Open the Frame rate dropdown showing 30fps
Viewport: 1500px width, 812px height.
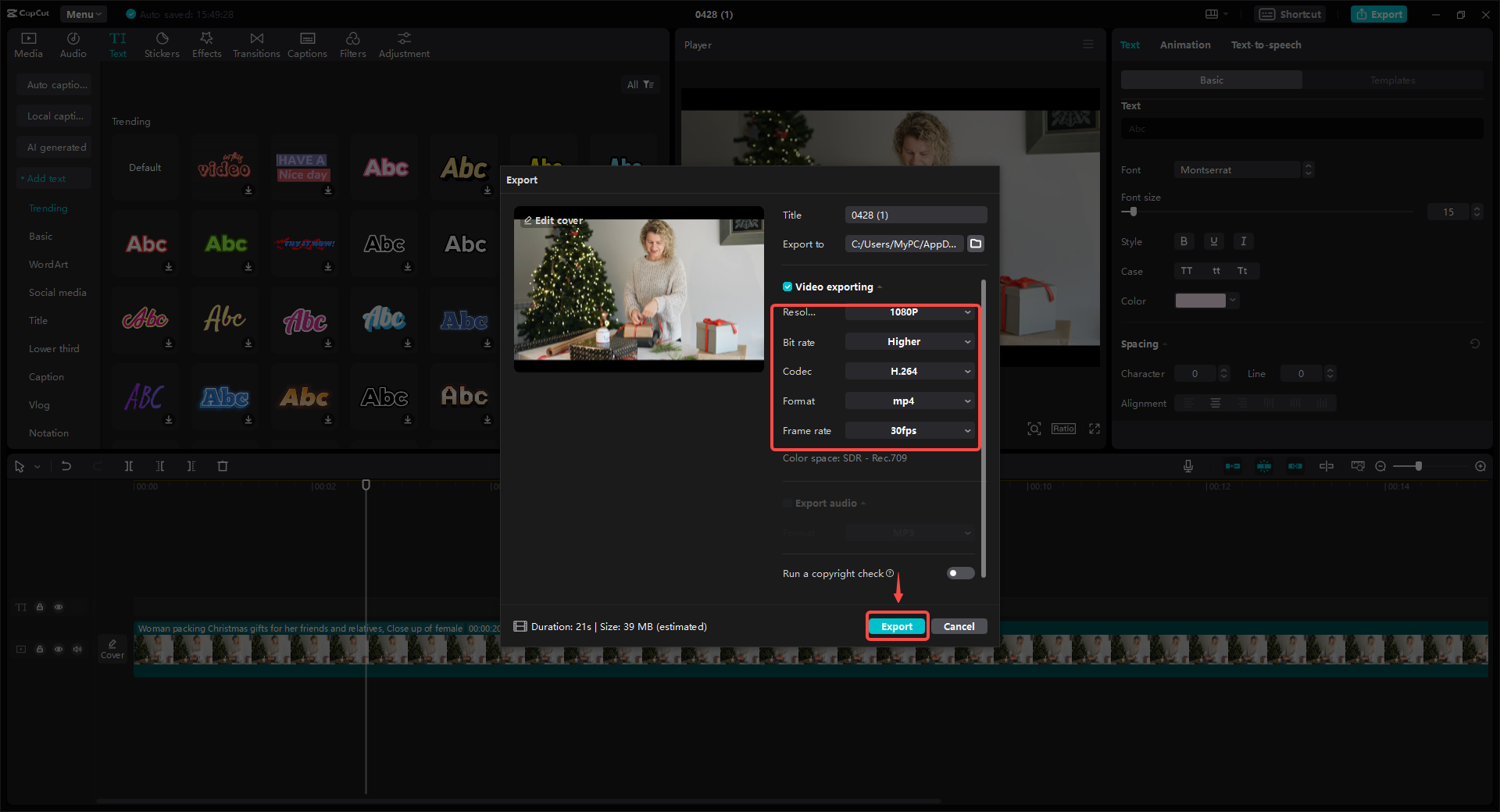pyautogui.click(x=910, y=431)
